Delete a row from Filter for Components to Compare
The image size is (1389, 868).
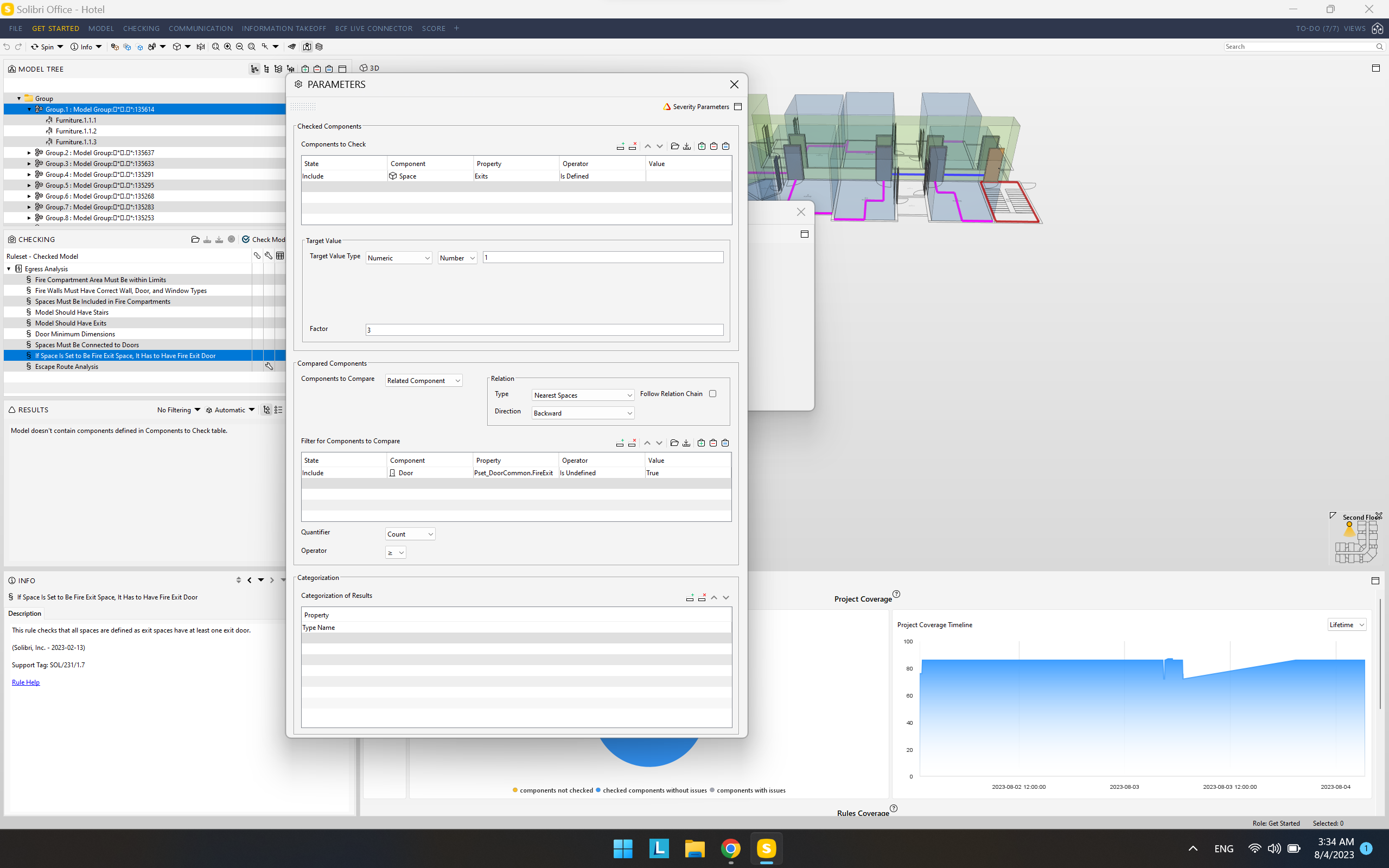coord(632,443)
